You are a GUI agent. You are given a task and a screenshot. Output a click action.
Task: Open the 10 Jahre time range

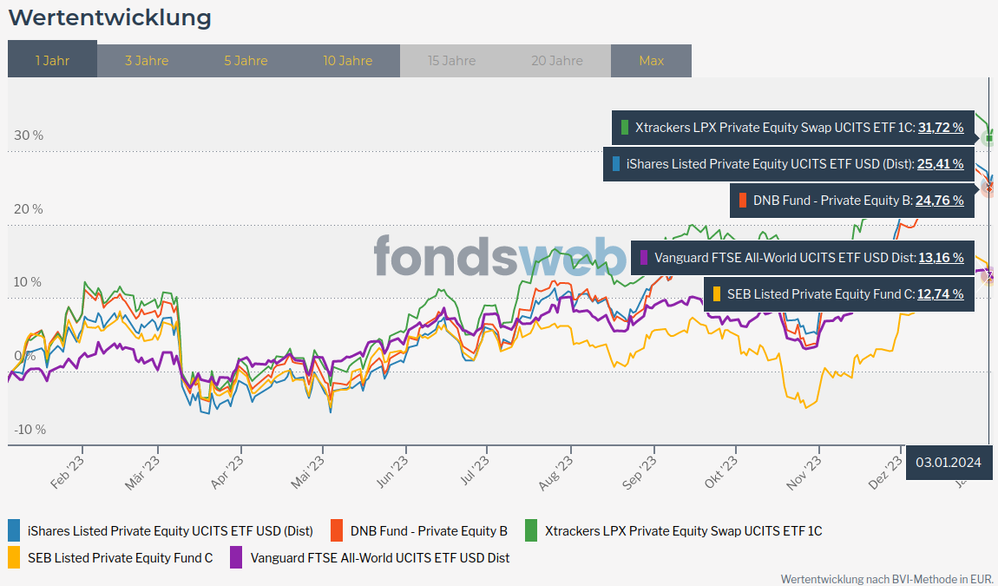[347, 60]
